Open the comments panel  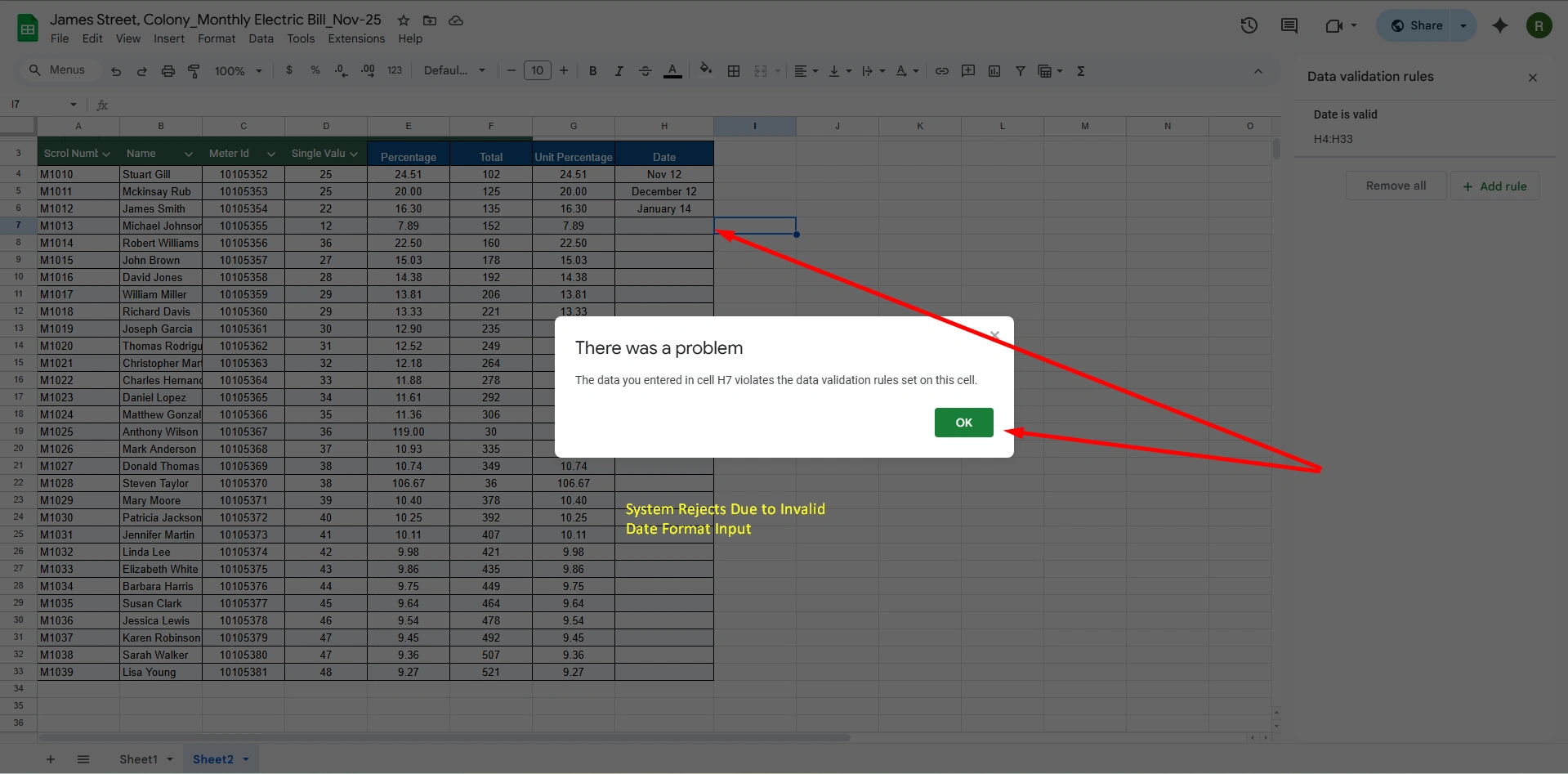(1289, 25)
